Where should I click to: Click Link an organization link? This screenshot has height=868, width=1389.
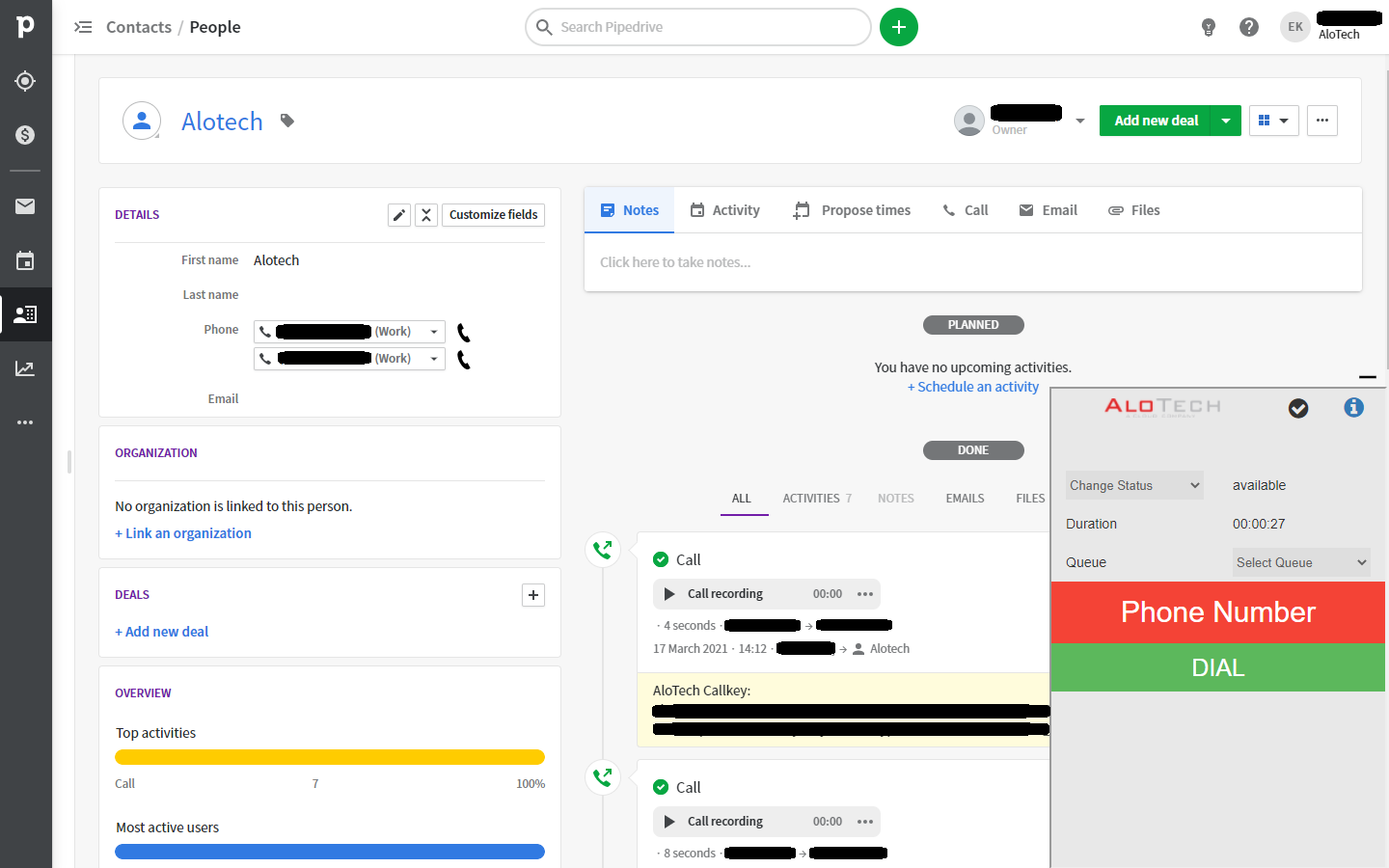coord(183,533)
